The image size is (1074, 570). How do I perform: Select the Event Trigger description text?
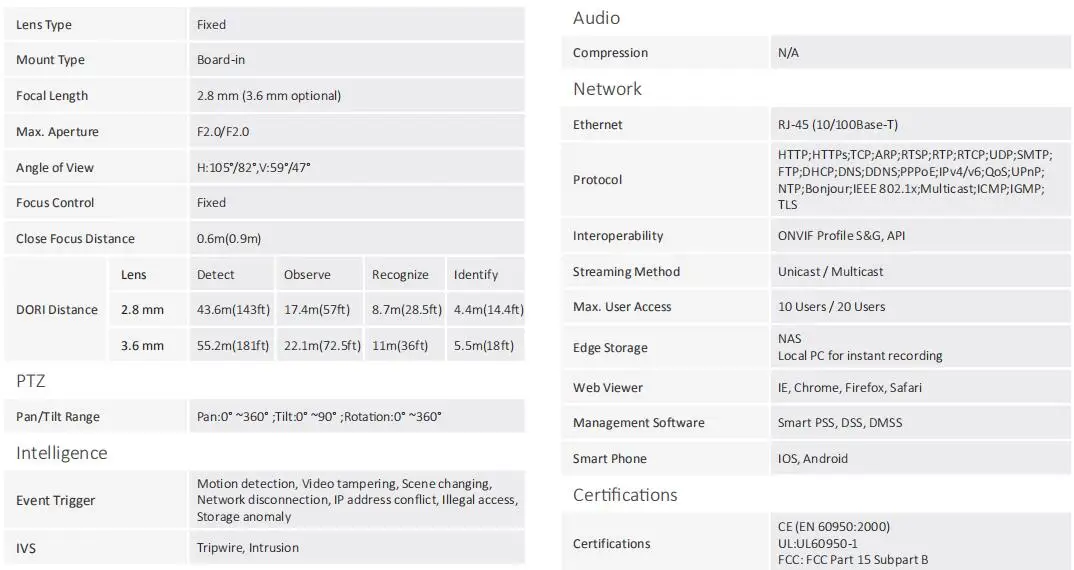[x=358, y=500]
